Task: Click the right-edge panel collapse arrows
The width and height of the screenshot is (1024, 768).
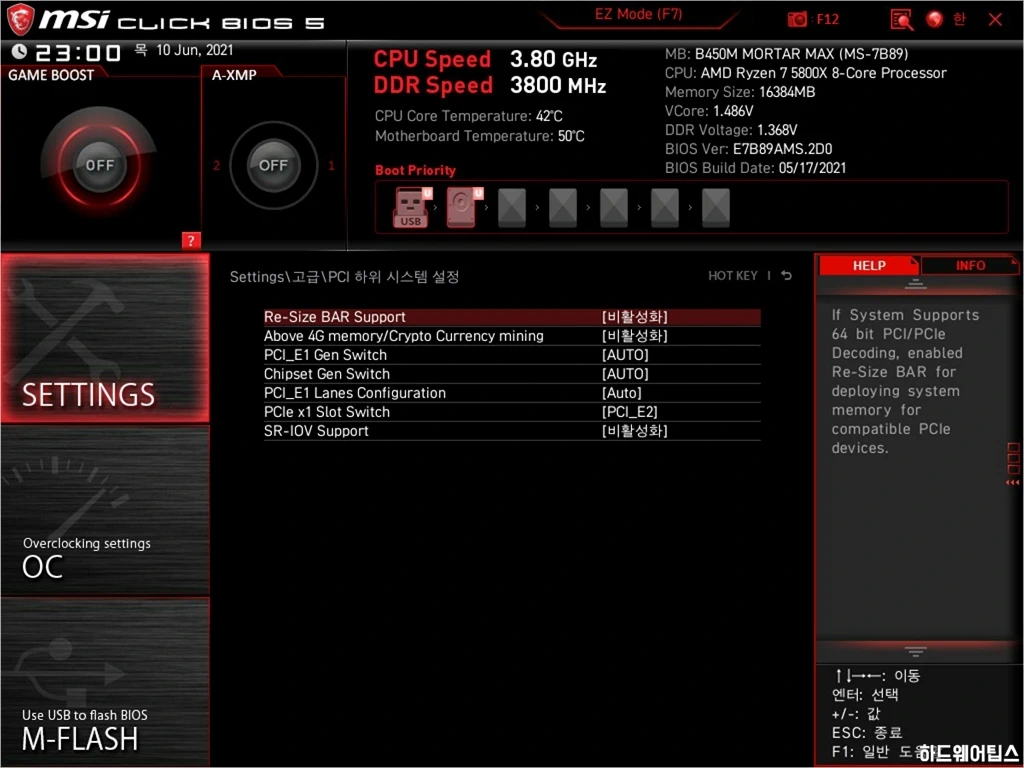Action: click(1013, 483)
